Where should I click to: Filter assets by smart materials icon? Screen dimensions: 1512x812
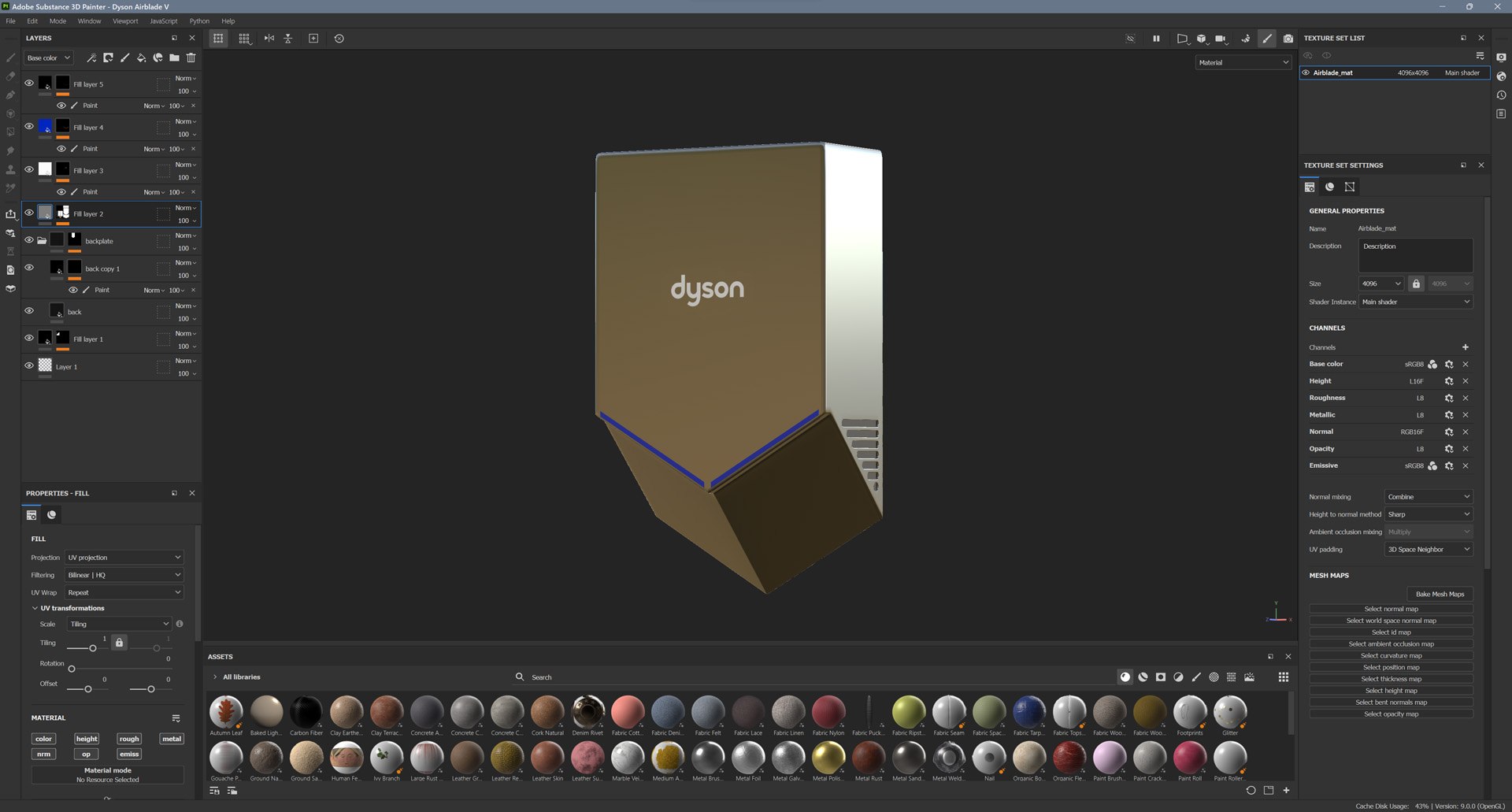click(1143, 677)
